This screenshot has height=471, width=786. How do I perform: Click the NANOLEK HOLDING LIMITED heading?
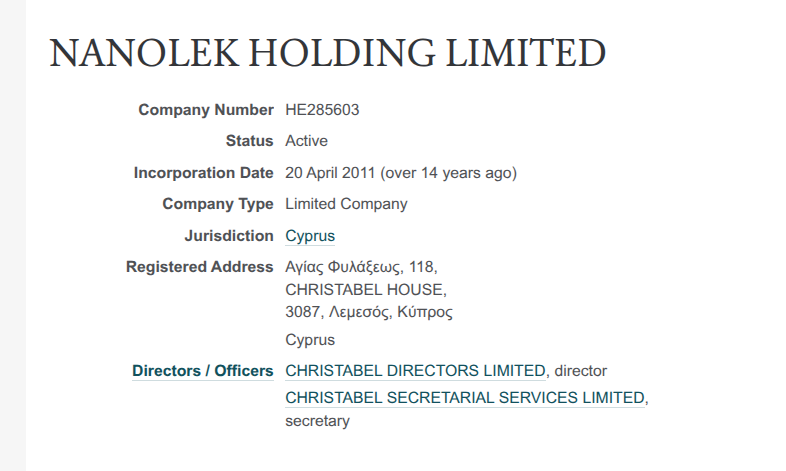328,52
